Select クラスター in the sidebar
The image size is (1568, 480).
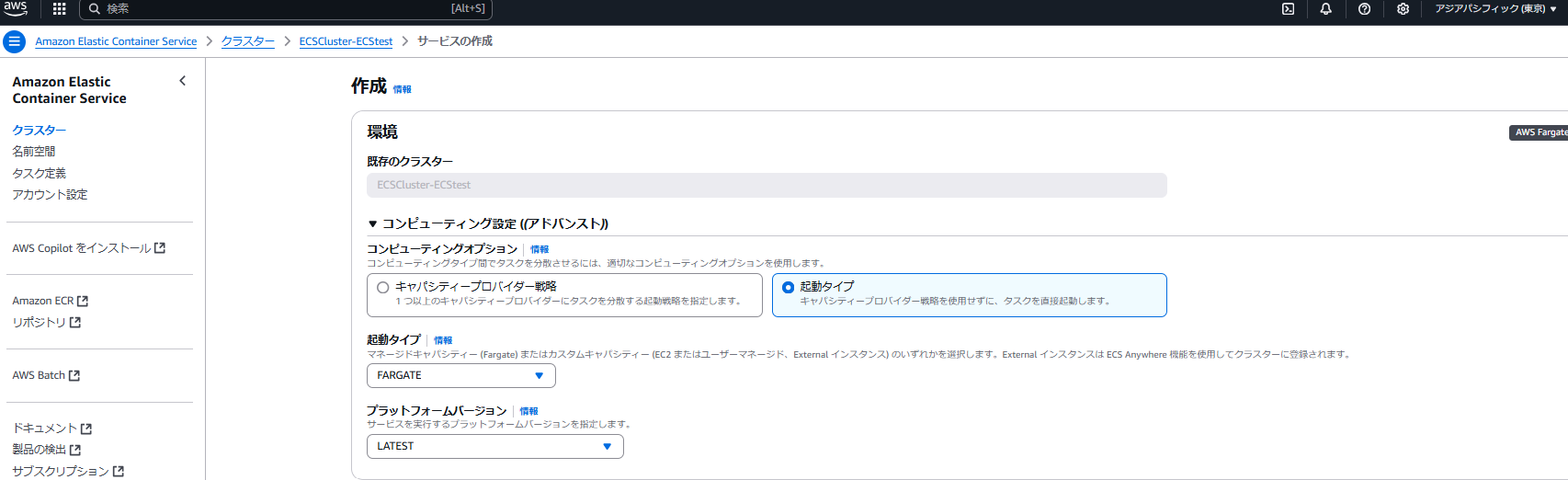pos(39,131)
